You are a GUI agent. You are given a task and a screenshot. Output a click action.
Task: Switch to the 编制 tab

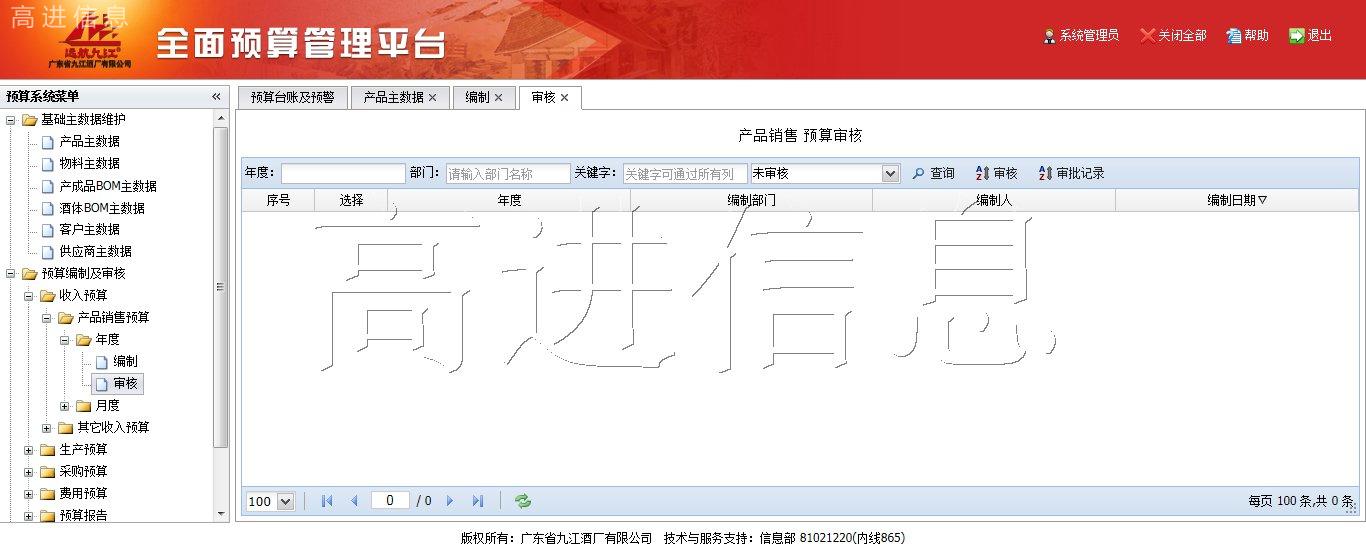477,98
